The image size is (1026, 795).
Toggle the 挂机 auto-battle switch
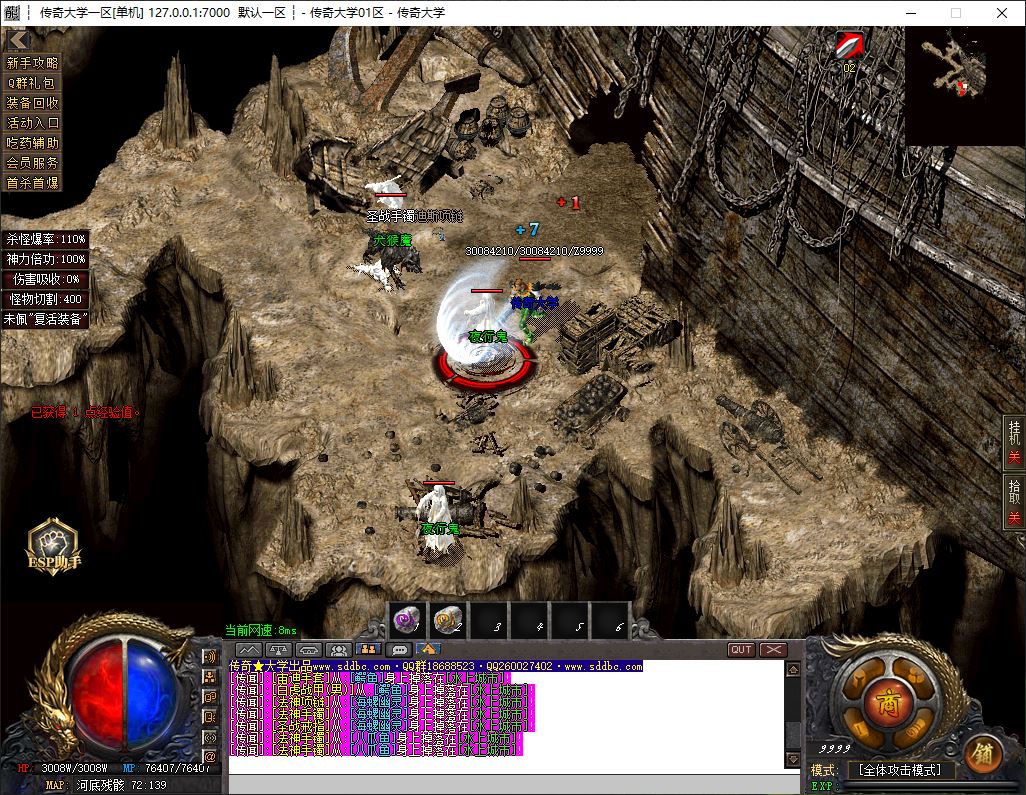(1014, 443)
